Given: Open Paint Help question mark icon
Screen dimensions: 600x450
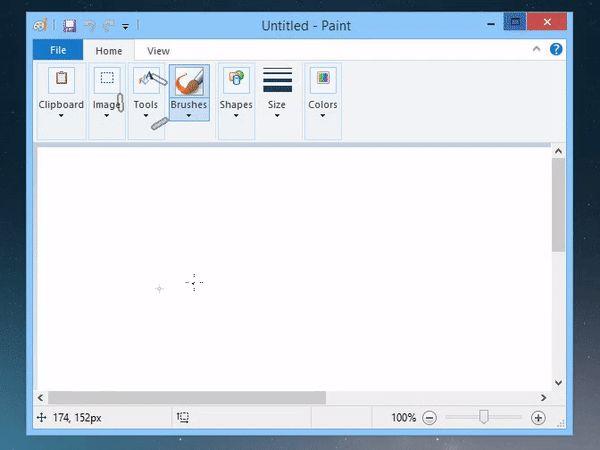Looking at the screenshot, I should [x=556, y=49].
